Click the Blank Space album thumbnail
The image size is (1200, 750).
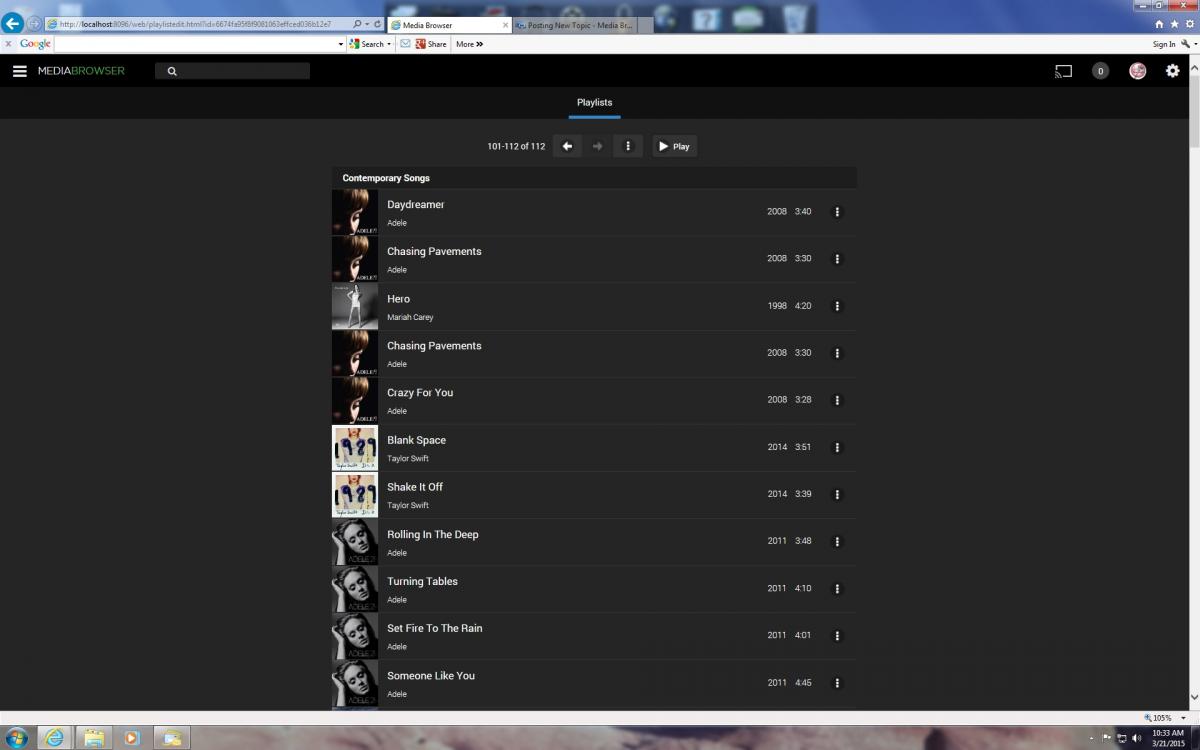coord(355,447)
